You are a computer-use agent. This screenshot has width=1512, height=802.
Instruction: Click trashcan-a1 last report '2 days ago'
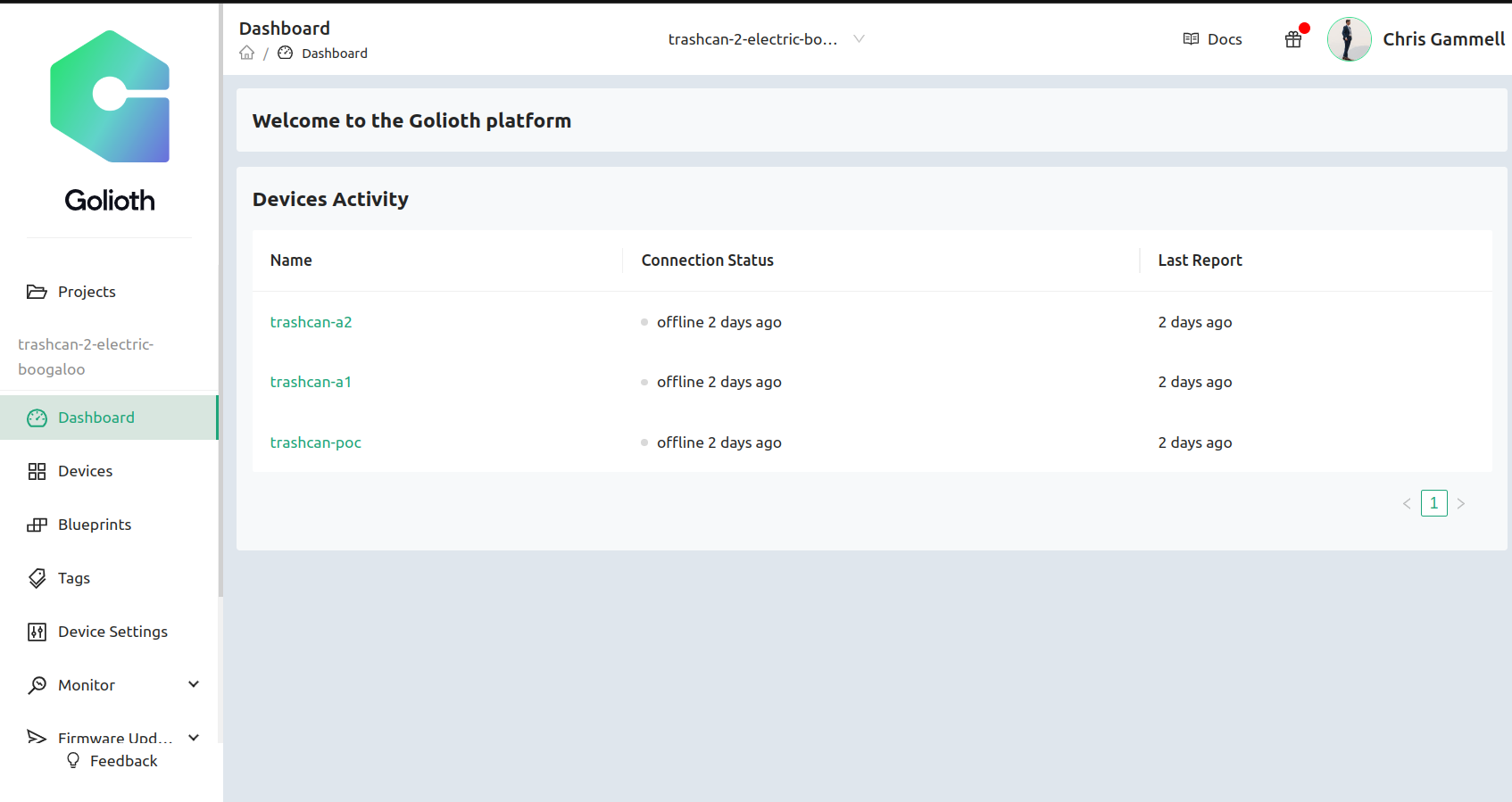tap(1195, 382)
